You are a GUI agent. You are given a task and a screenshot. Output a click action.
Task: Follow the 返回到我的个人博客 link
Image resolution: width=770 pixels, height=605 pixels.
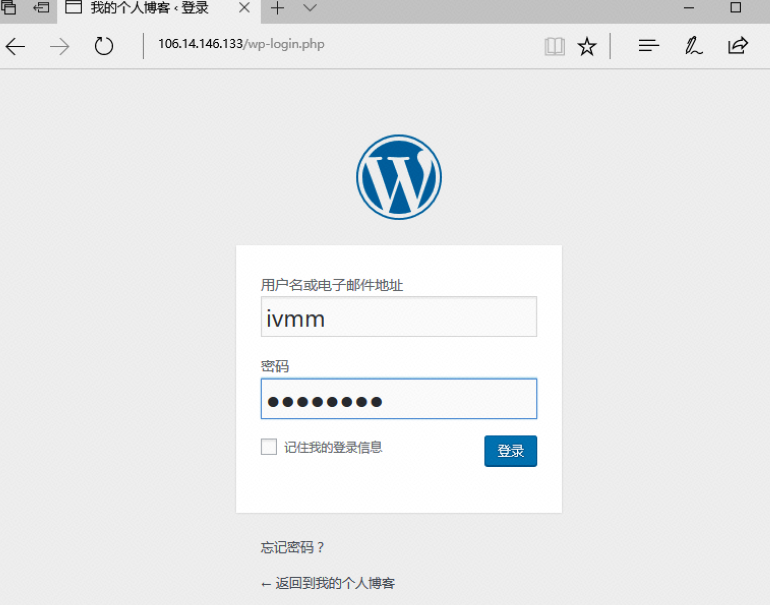coord(328,583)
